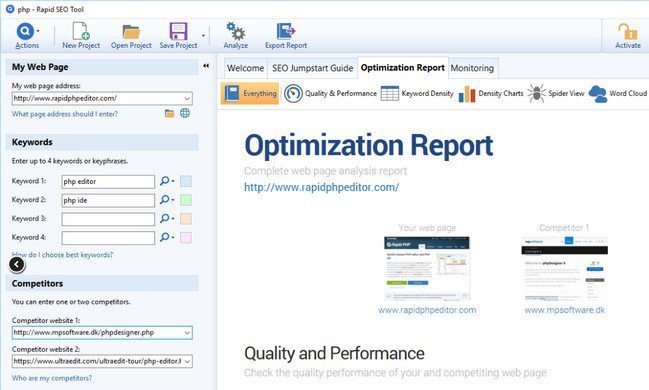Pick the pink Keyword 4 color swatch
Viewport: 649px width, 390px height.
tap(186, 237)
